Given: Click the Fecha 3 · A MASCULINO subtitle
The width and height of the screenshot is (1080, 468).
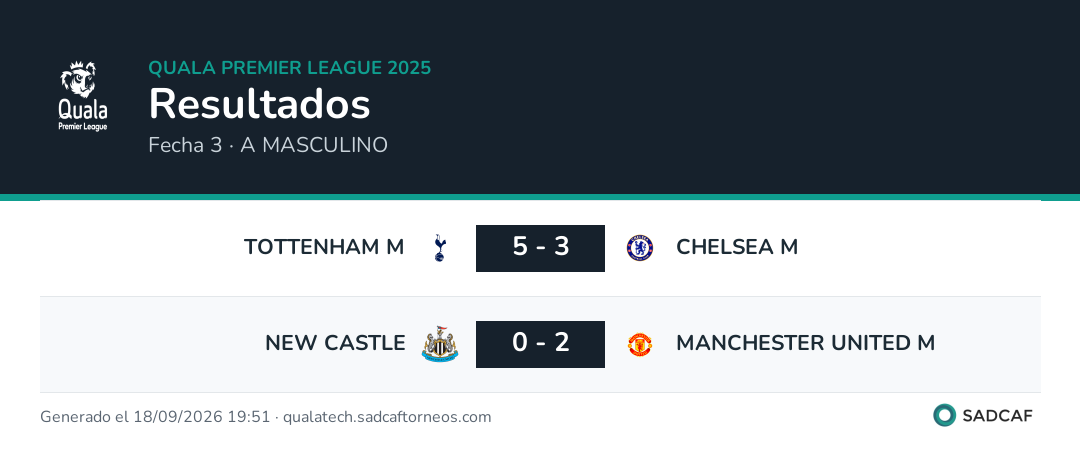Looking at the screenshot, I should (x=268, y=145).
